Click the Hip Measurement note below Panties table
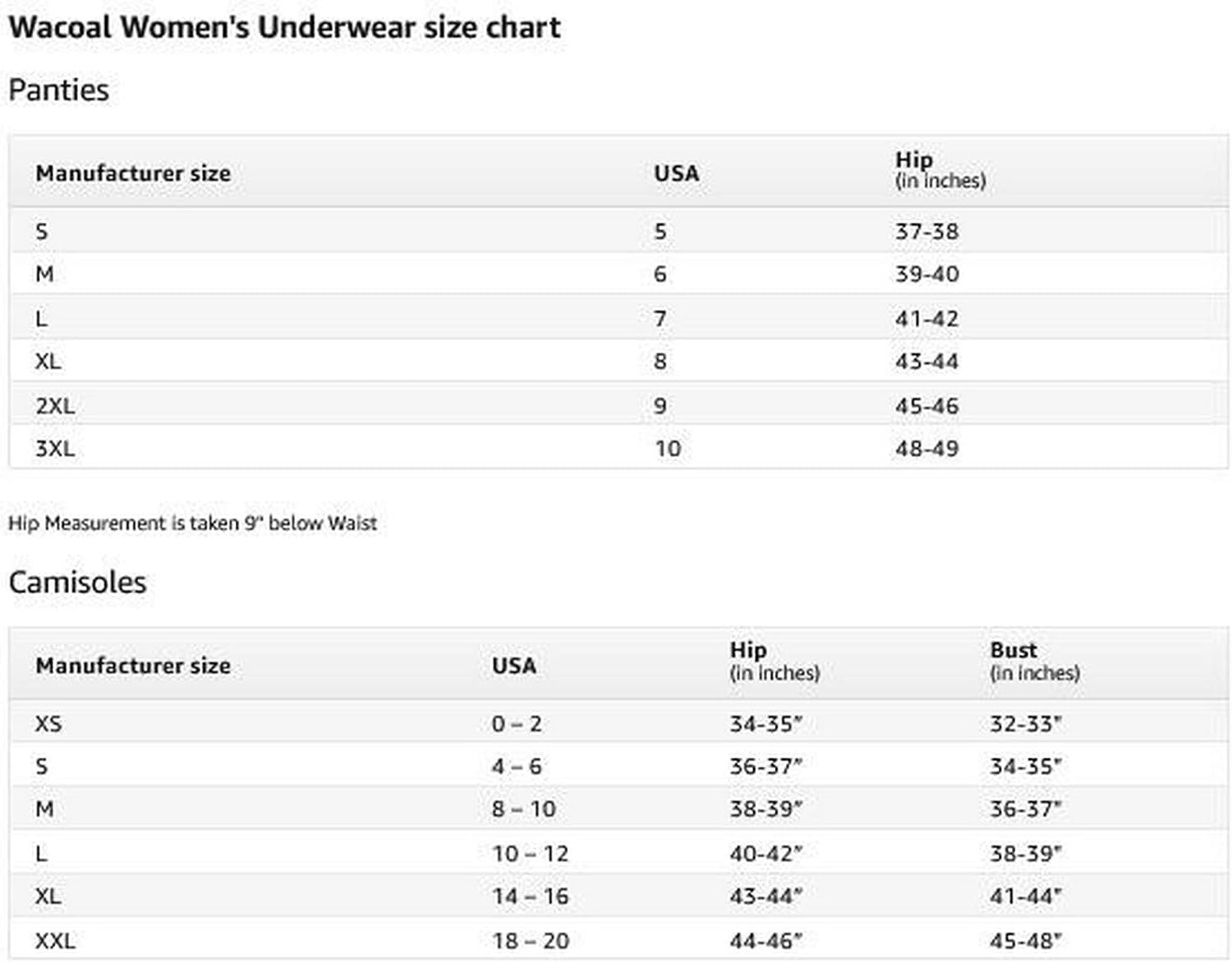 click(x=192, y=523)
